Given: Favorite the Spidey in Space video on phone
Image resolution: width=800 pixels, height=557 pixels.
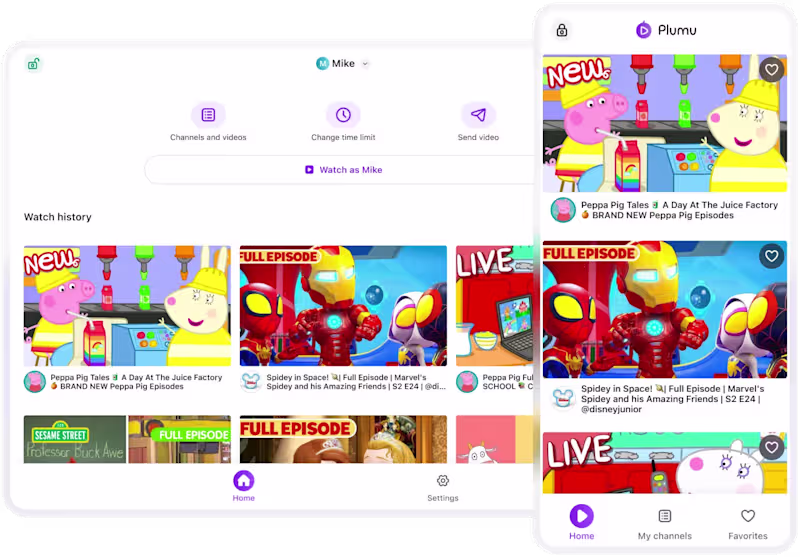Looking at the screenshot, I should 771,255.
